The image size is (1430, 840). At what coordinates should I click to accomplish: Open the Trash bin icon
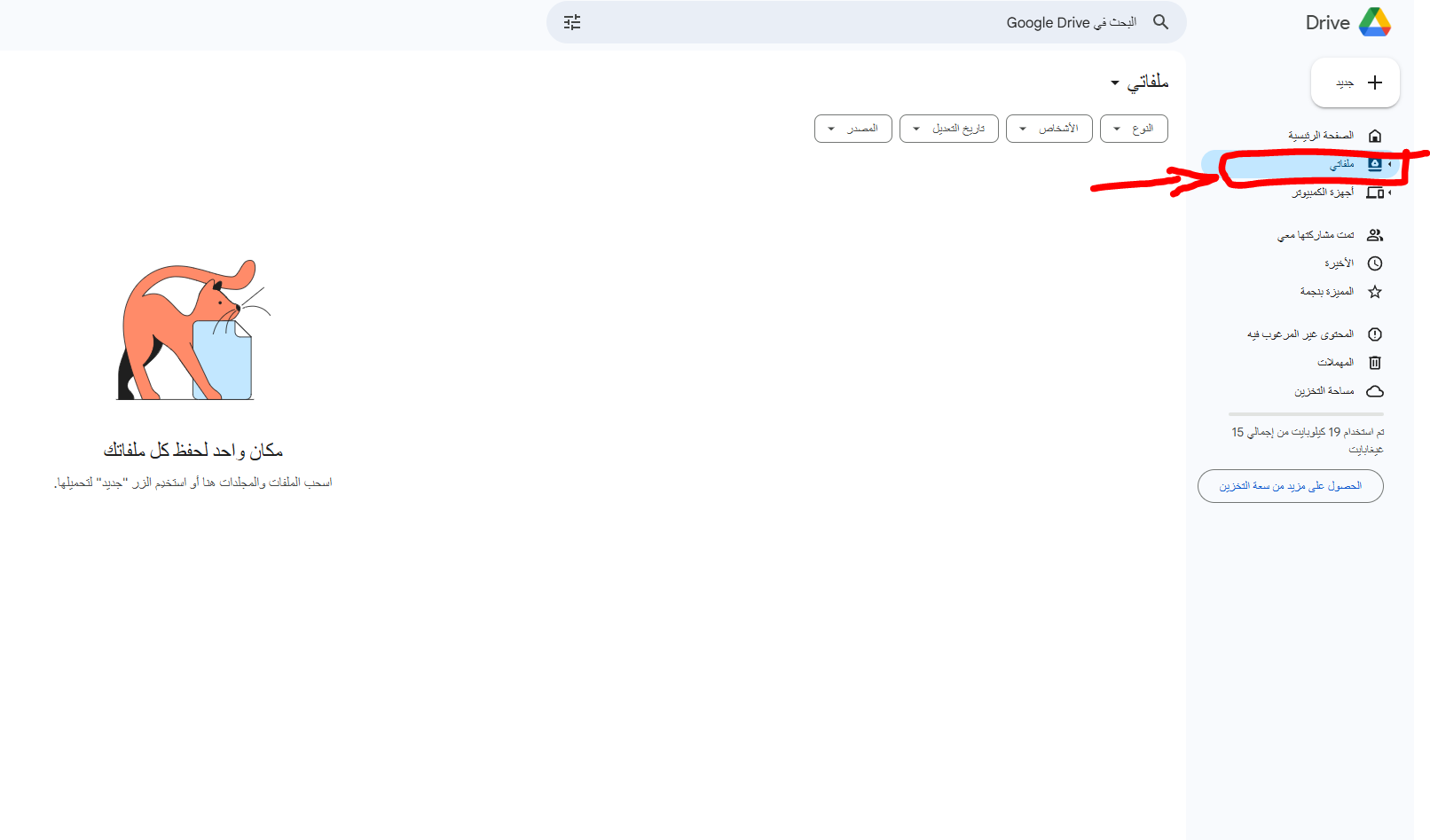click(1375, 362)
